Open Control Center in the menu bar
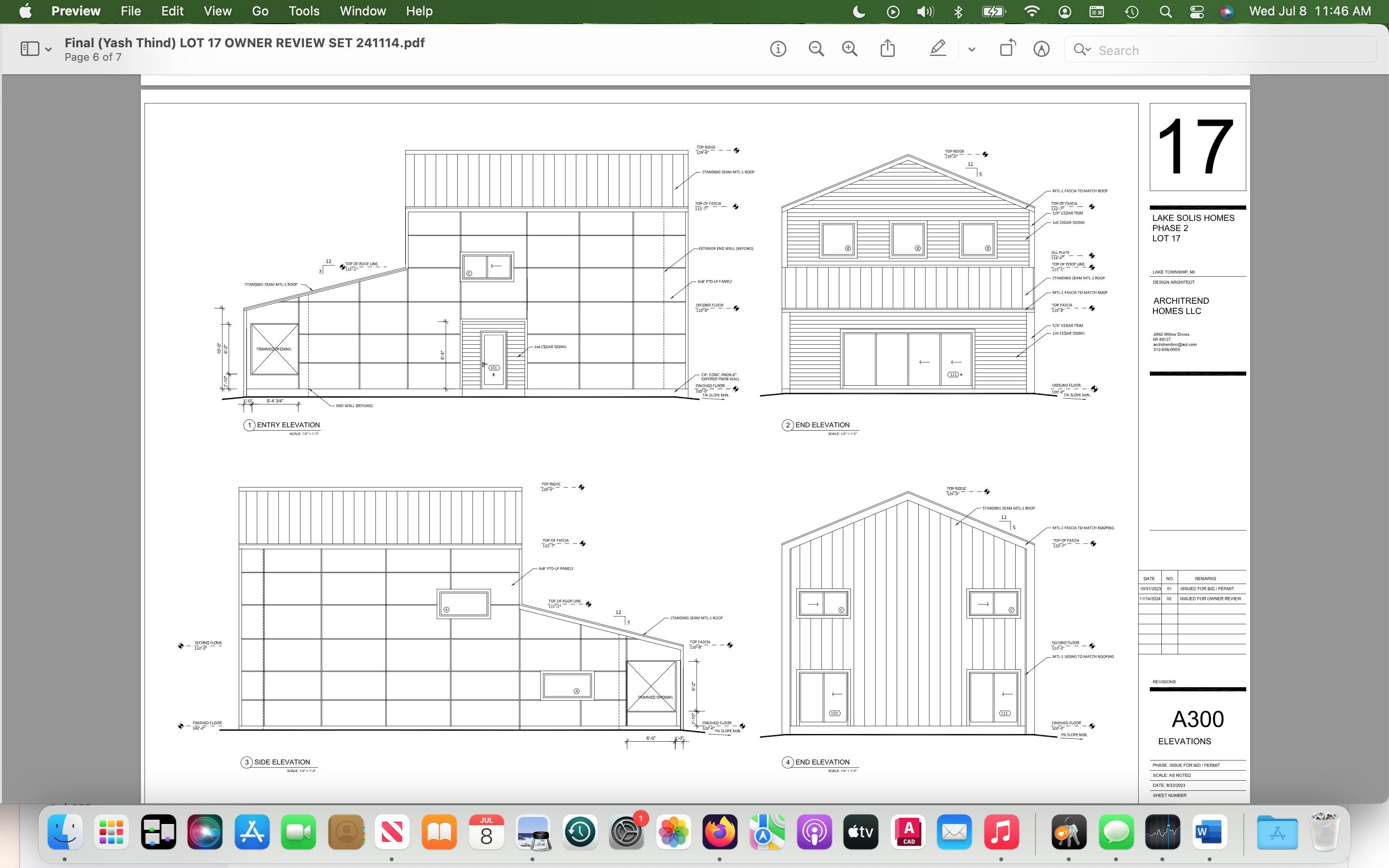 (1197, 12)
